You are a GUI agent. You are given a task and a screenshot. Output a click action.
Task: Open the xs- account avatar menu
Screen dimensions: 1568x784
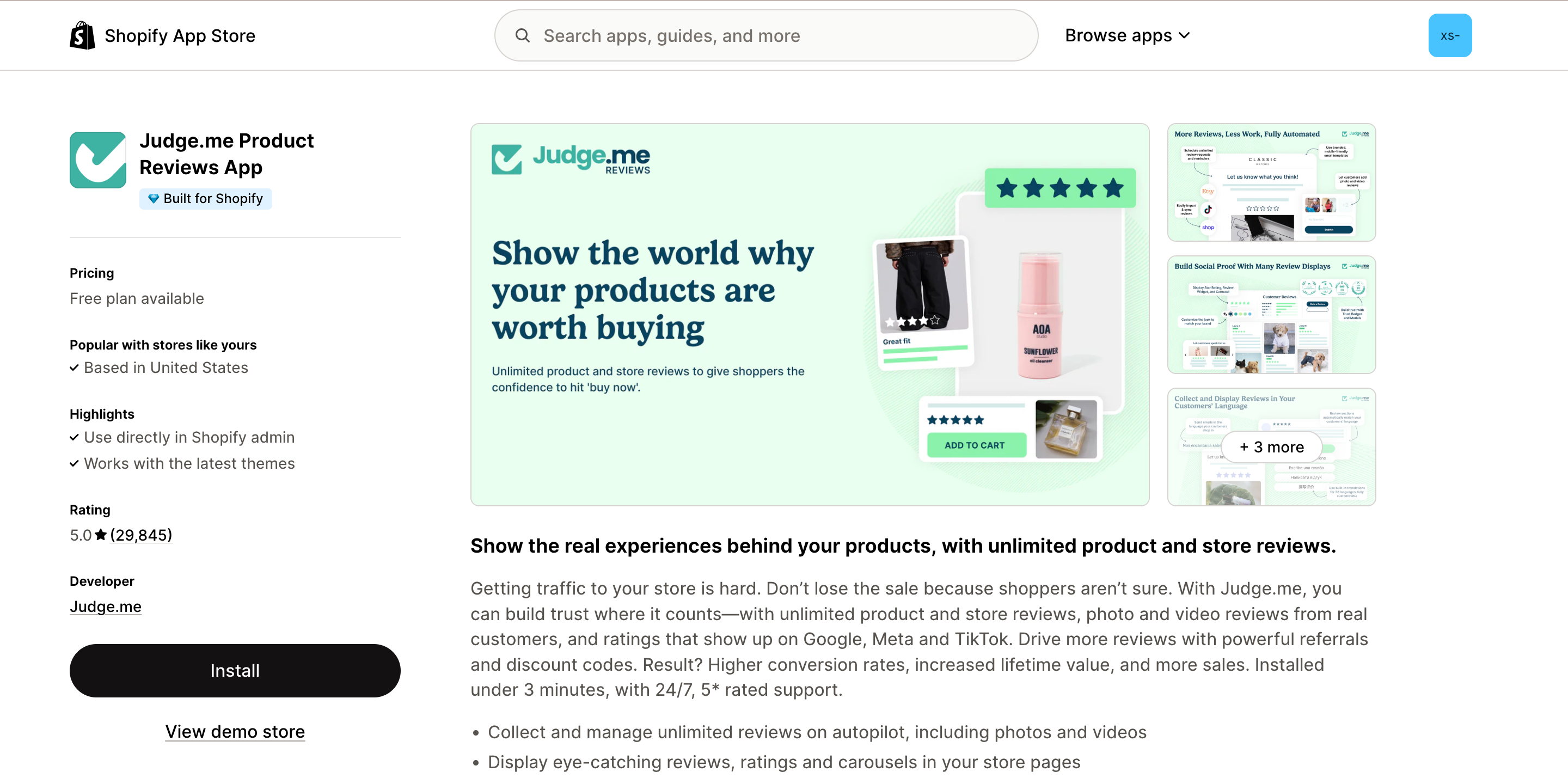coord(1450,35)
